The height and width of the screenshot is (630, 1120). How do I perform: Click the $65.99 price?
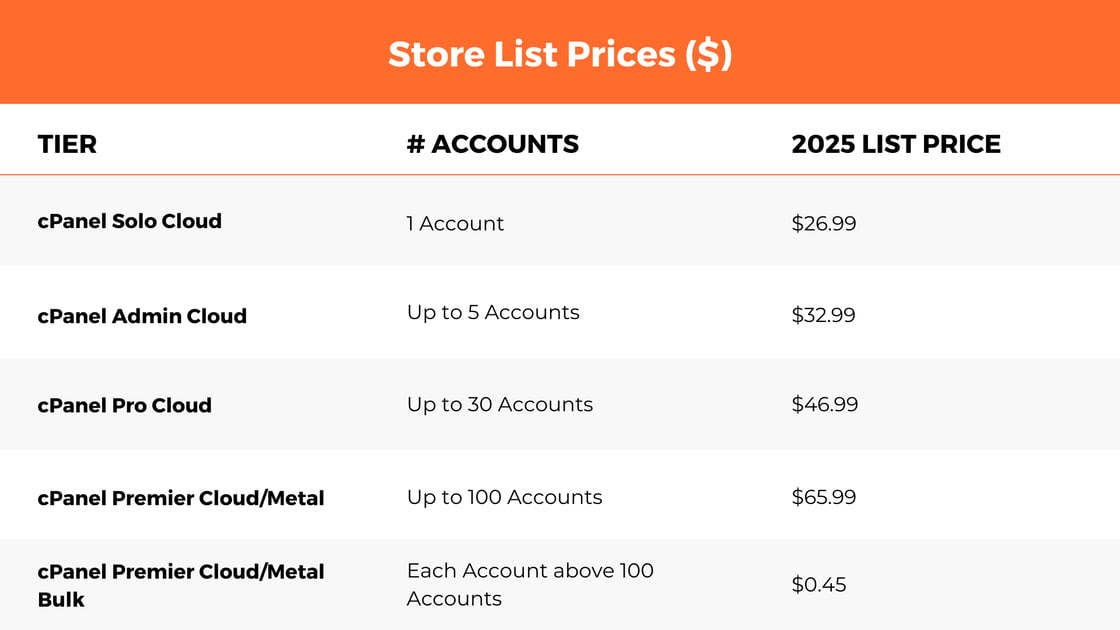point(824,497)
